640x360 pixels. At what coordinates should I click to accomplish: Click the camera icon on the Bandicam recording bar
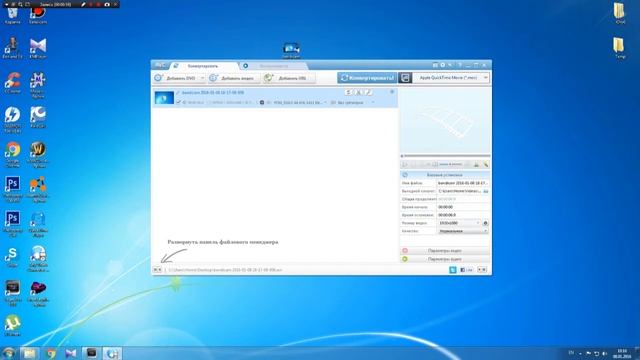[x=107, y=4]
